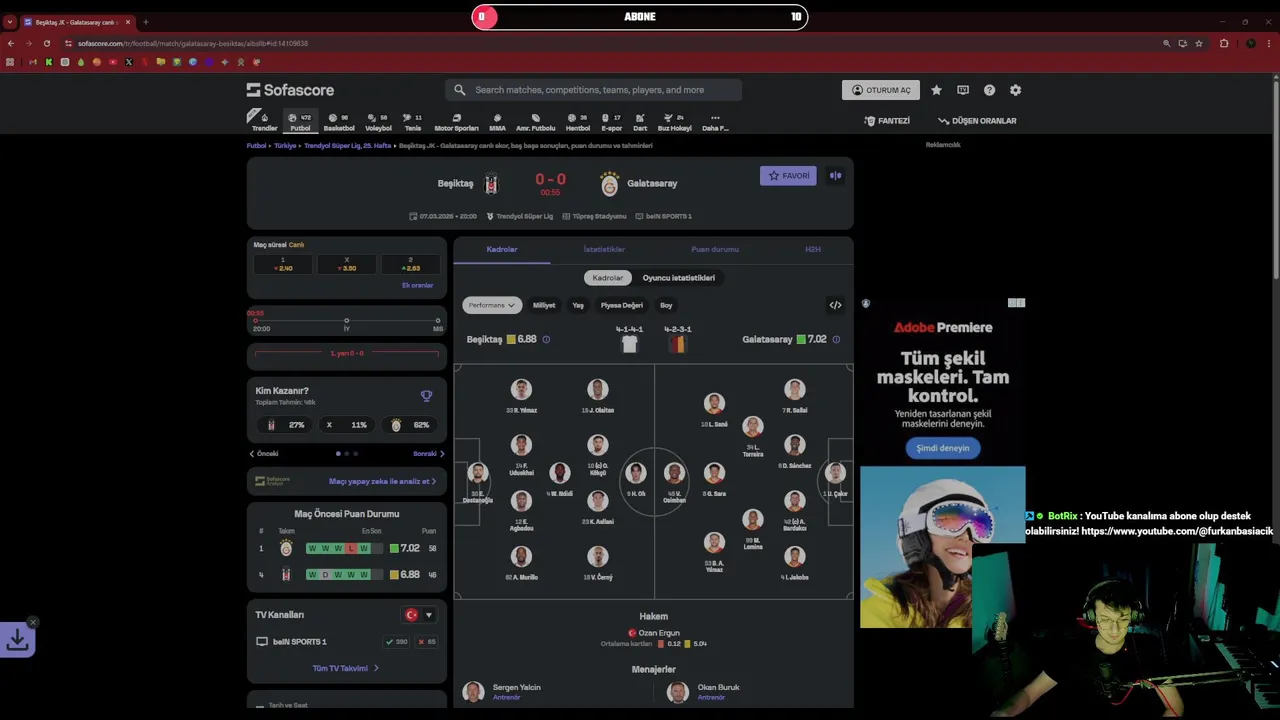Click the trophy icon in Kim Kazanır
1280x720 pixels.
point(426,396)
